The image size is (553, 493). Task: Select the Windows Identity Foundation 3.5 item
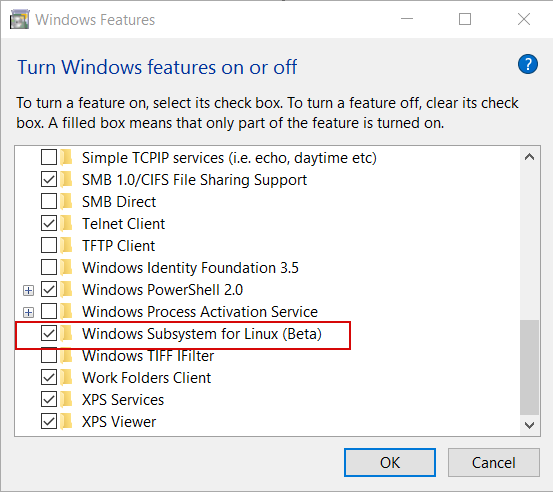coord(190,268)
